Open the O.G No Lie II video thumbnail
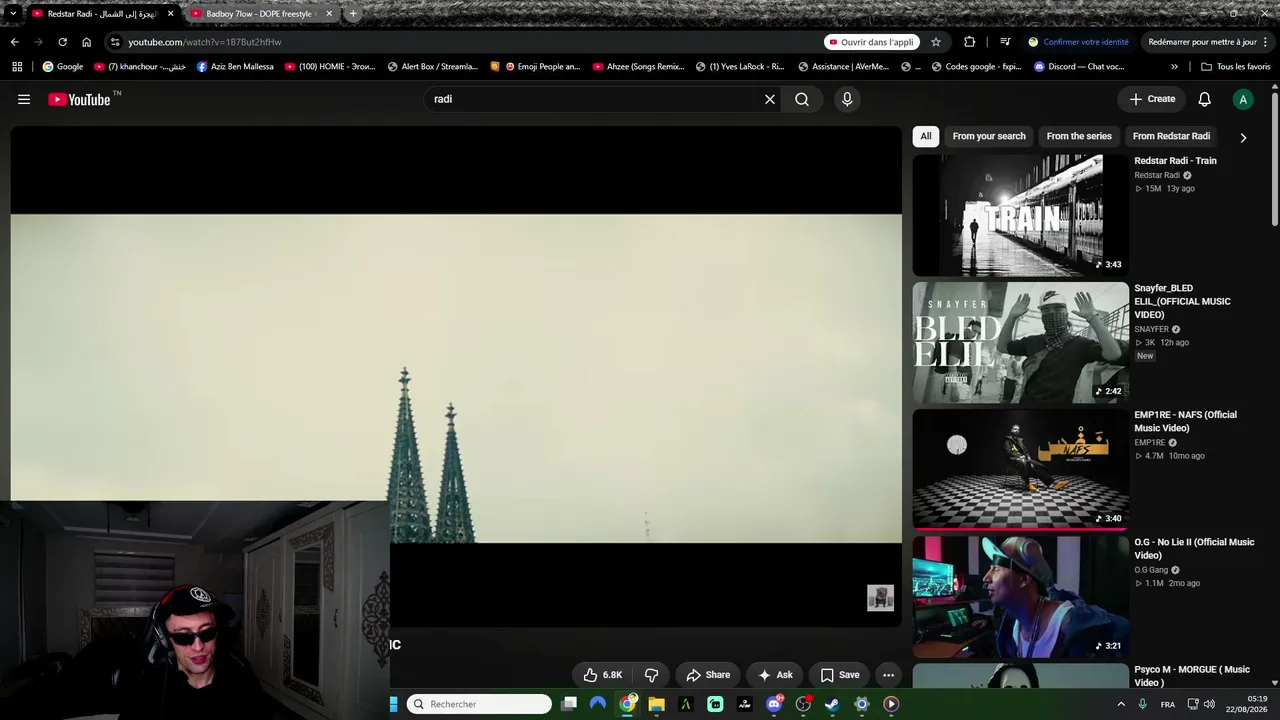This screenshot has height=720, width=1280. 1020,597
